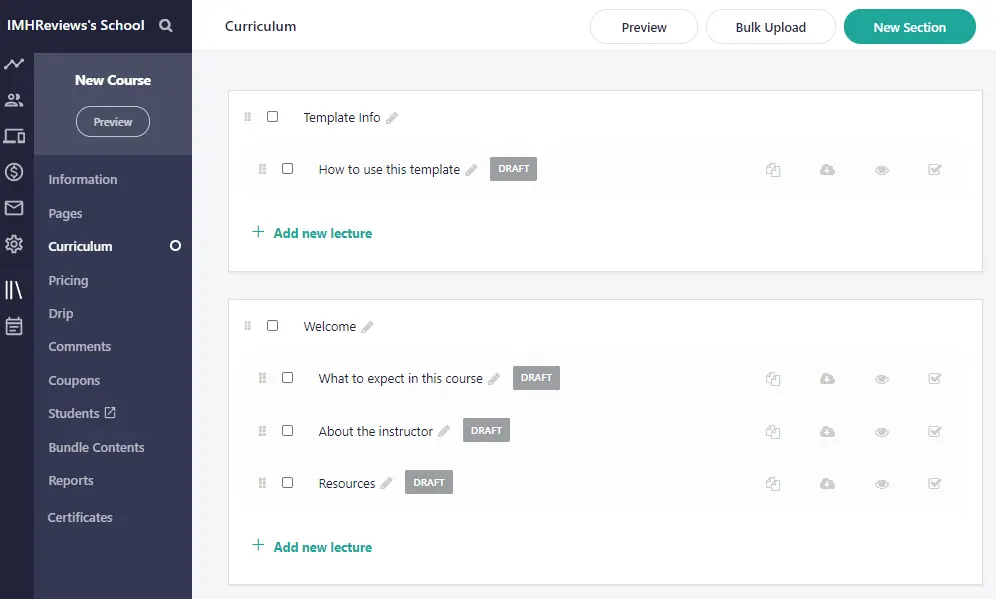Tick the What to expect in this course checkbox
The height and width of the screenshot is (599, 996).
point(287,378)
